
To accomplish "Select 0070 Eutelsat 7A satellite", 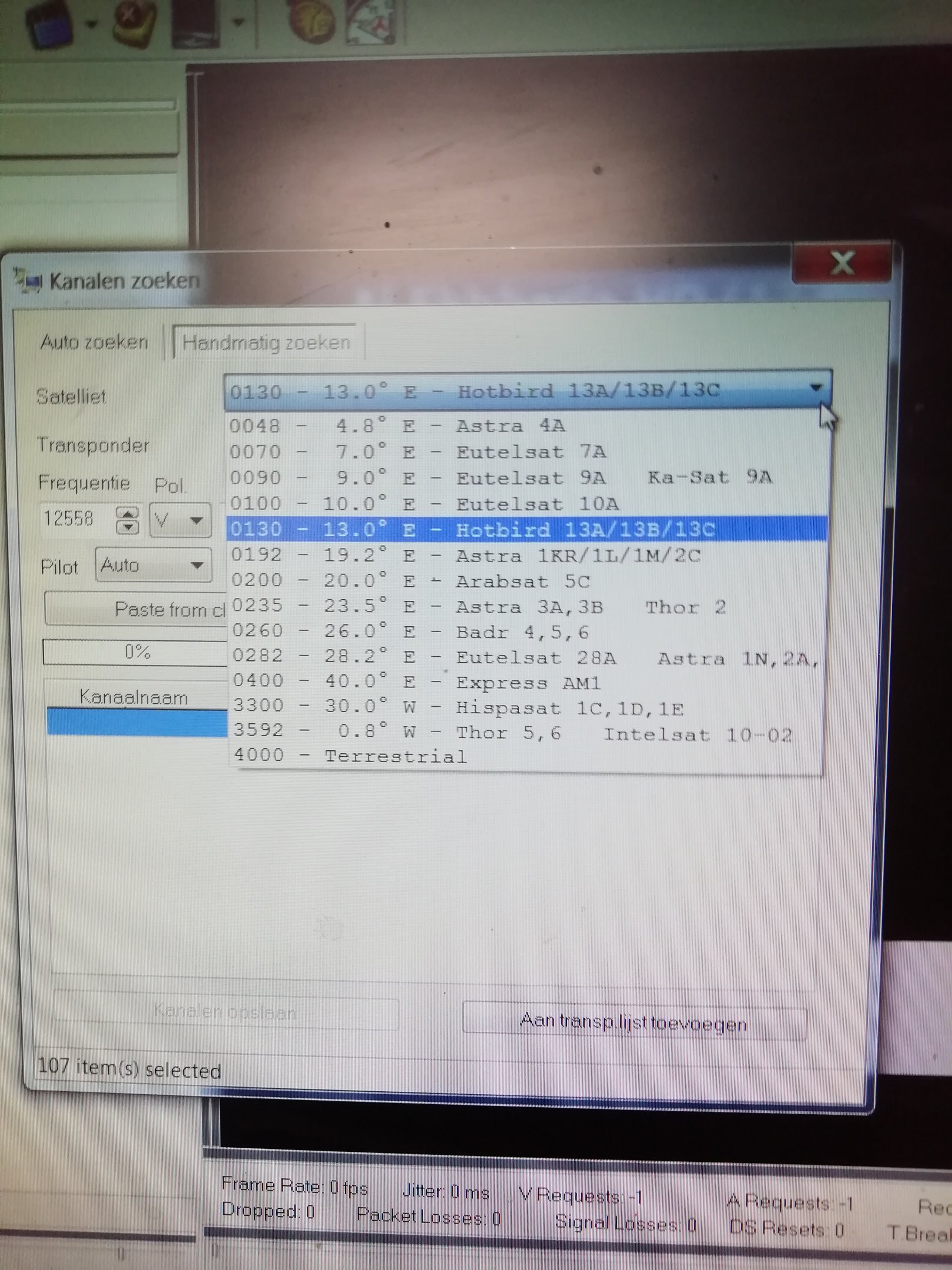I will (527, 452).
